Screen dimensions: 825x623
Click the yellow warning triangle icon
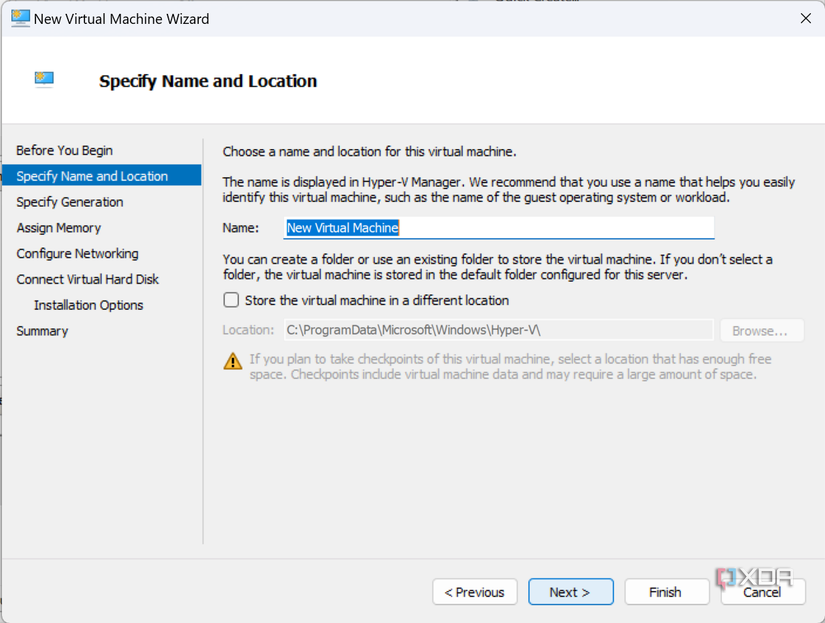pyautogui.click(x=233, y=361)
